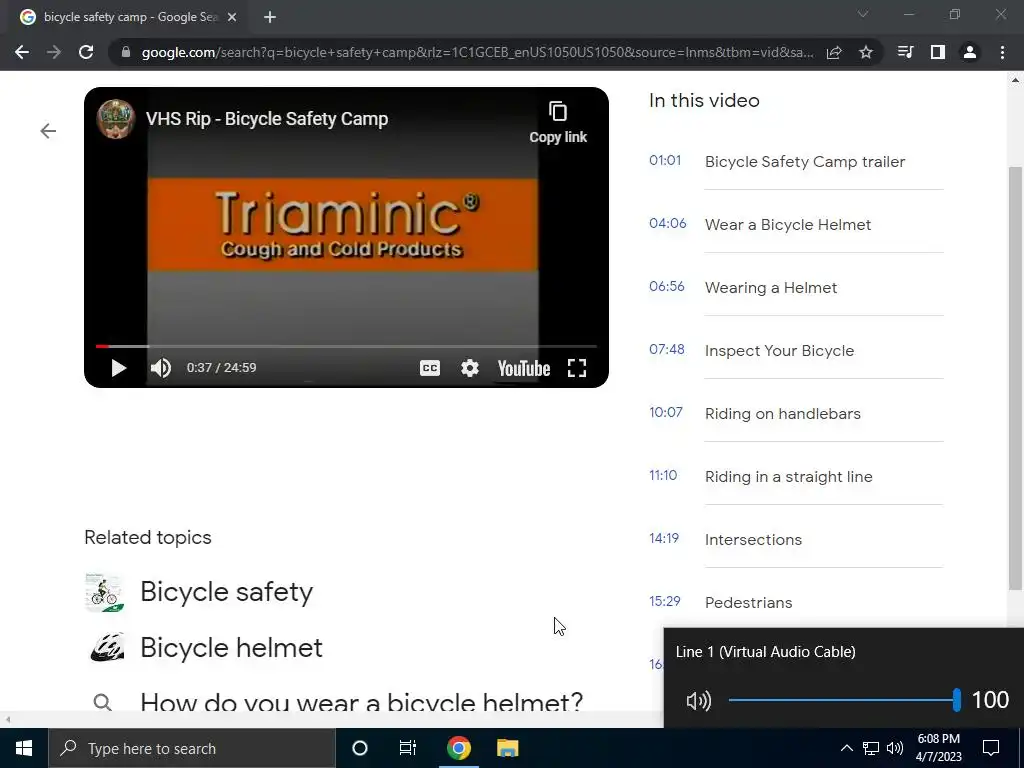Open network status tray icon
The image size is (1024, 768).
871,748
